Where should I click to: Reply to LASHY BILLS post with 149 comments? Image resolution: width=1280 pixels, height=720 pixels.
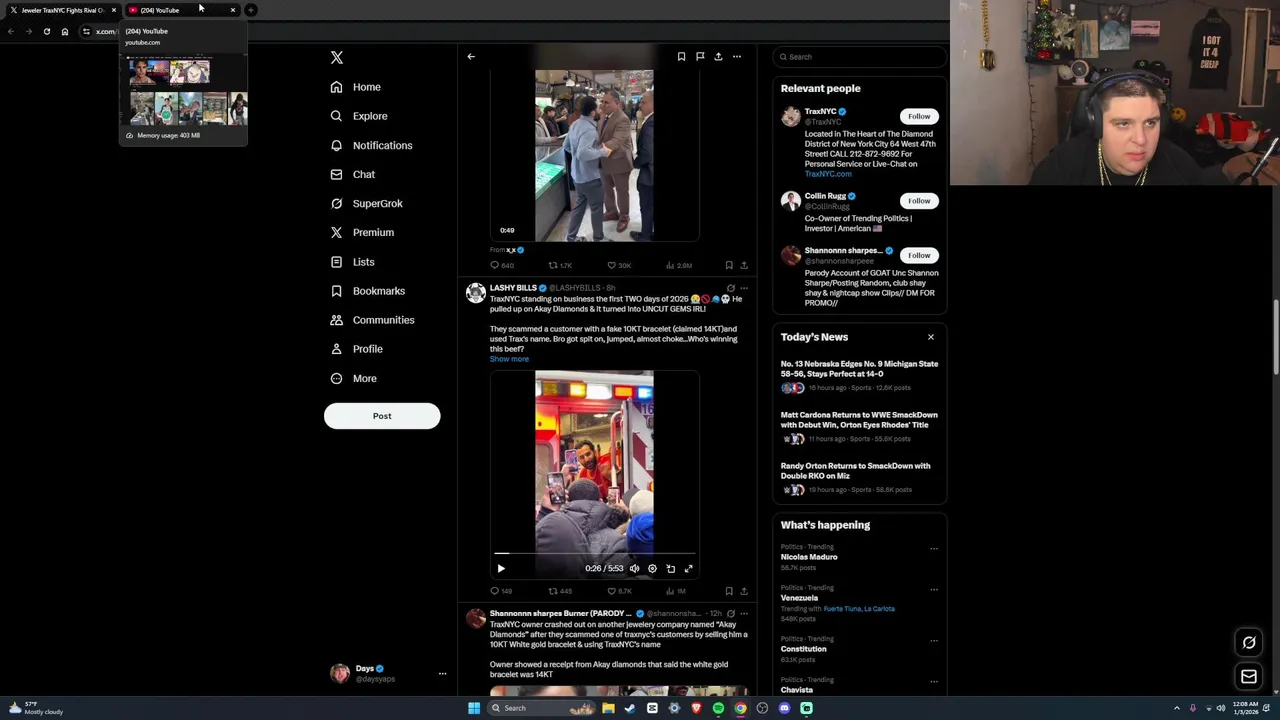[500, 591]
